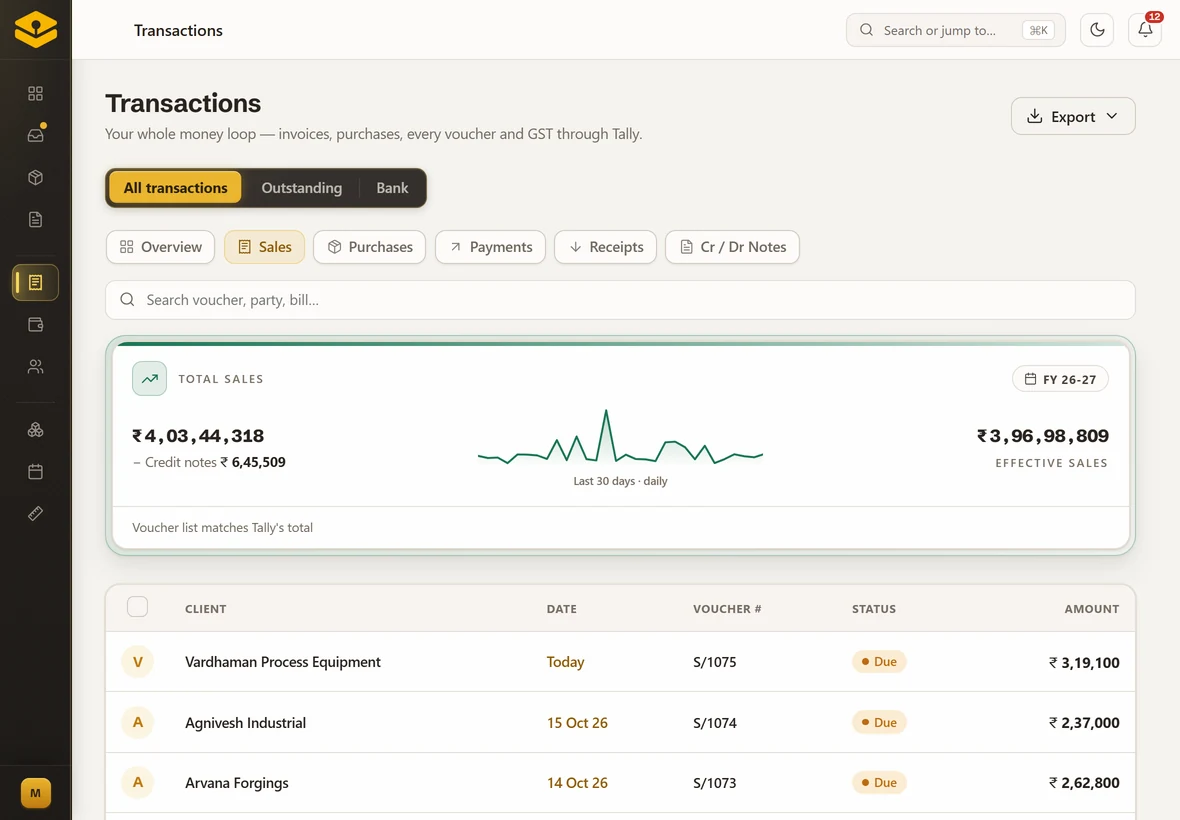Select the Purchases filter tab
1180x820 pixels.
370,247
